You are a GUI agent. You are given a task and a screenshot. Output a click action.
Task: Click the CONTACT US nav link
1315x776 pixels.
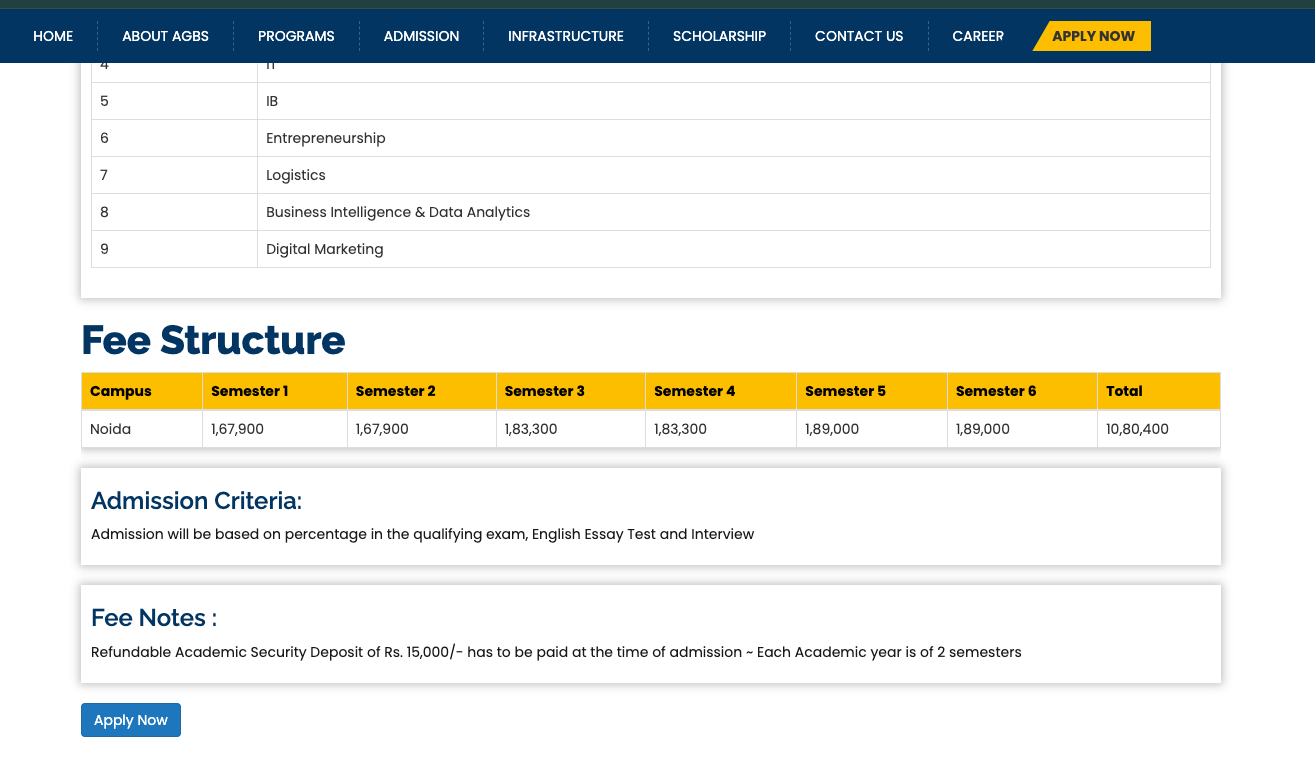858,36
